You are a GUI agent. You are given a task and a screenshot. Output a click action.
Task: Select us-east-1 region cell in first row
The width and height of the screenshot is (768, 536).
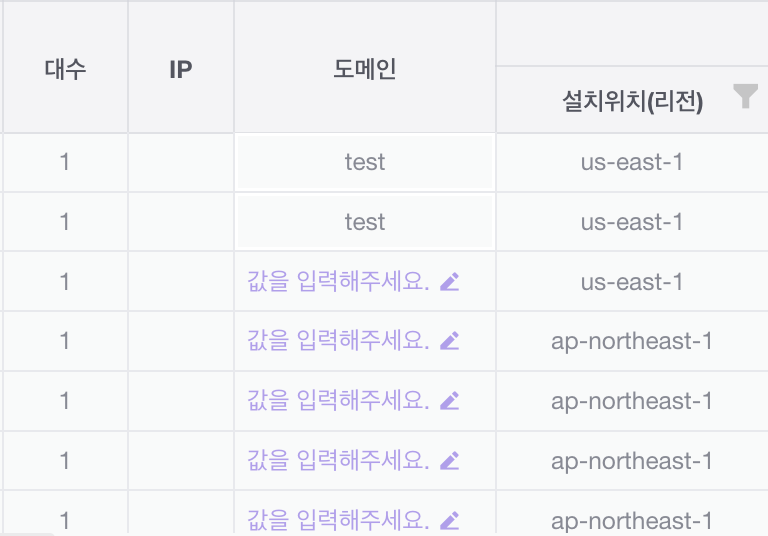(632, 162)
